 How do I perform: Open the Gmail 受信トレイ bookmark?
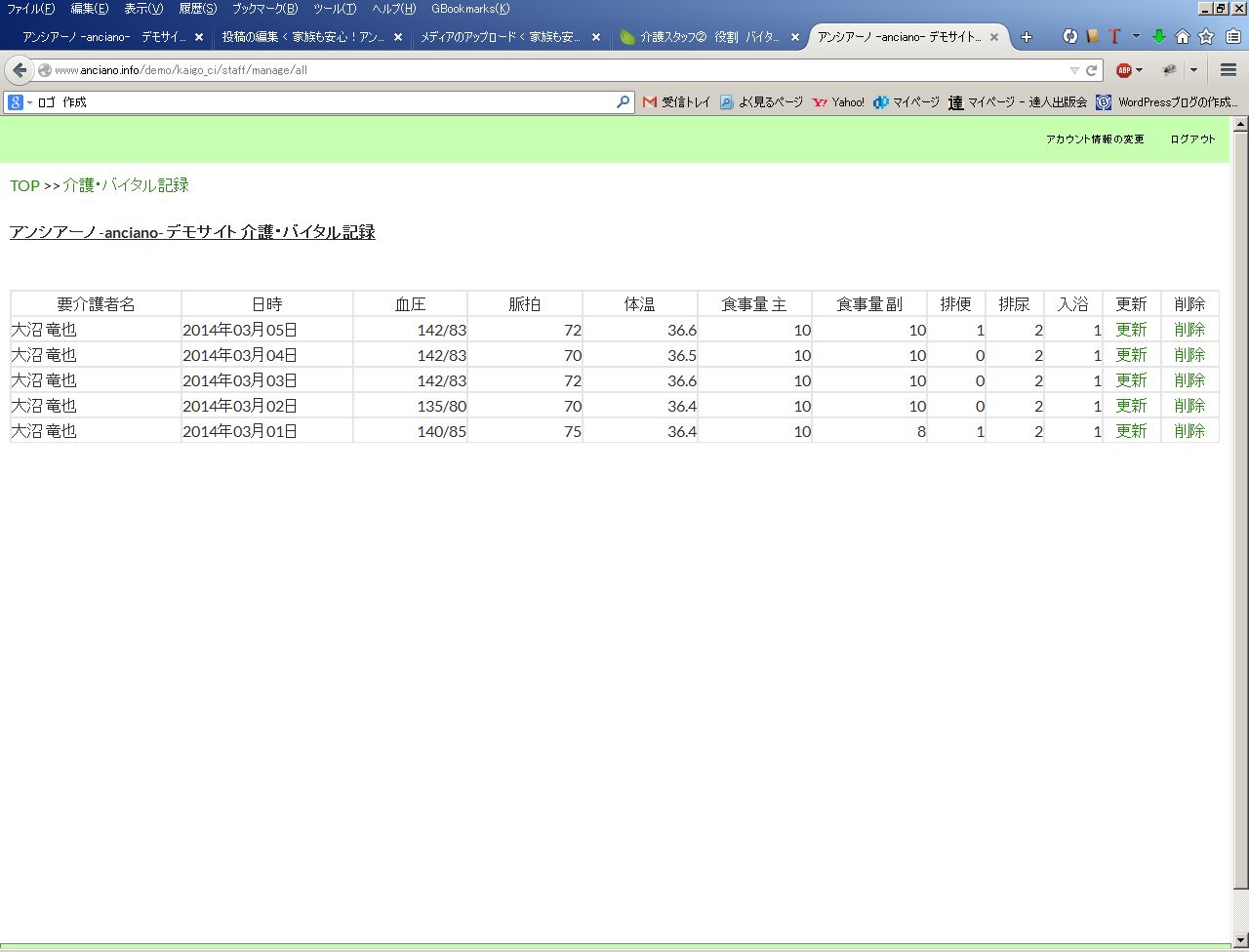click(676, 102)
